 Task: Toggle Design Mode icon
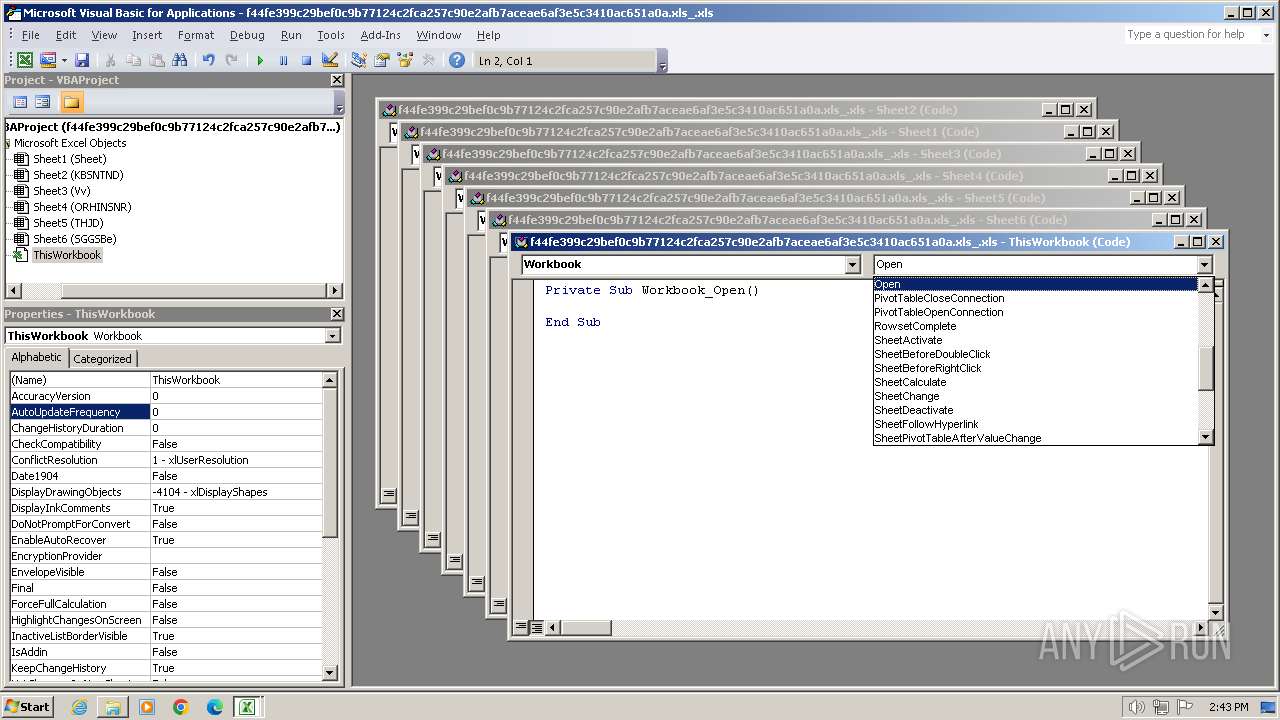coord(329,61)
